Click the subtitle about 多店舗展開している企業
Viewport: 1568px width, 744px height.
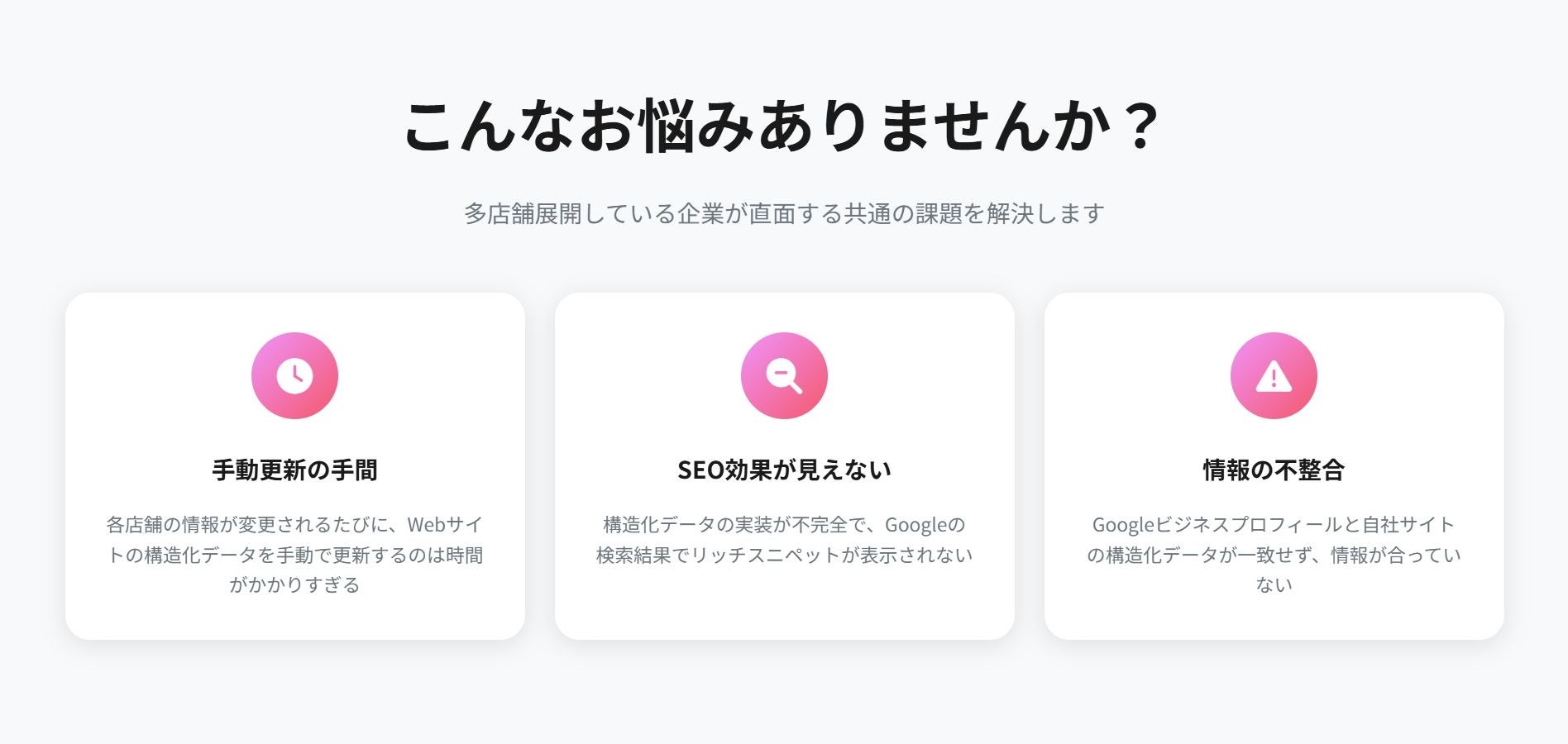pos(784,213)
